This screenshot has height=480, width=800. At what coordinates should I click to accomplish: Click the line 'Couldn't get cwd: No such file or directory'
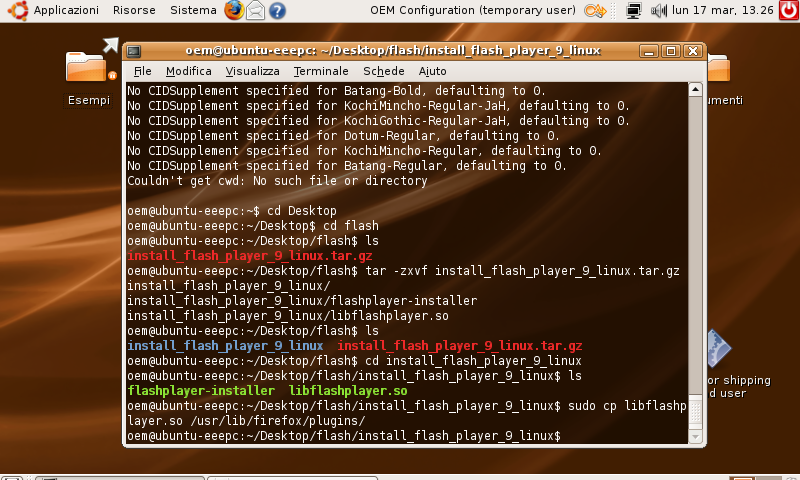277,181
